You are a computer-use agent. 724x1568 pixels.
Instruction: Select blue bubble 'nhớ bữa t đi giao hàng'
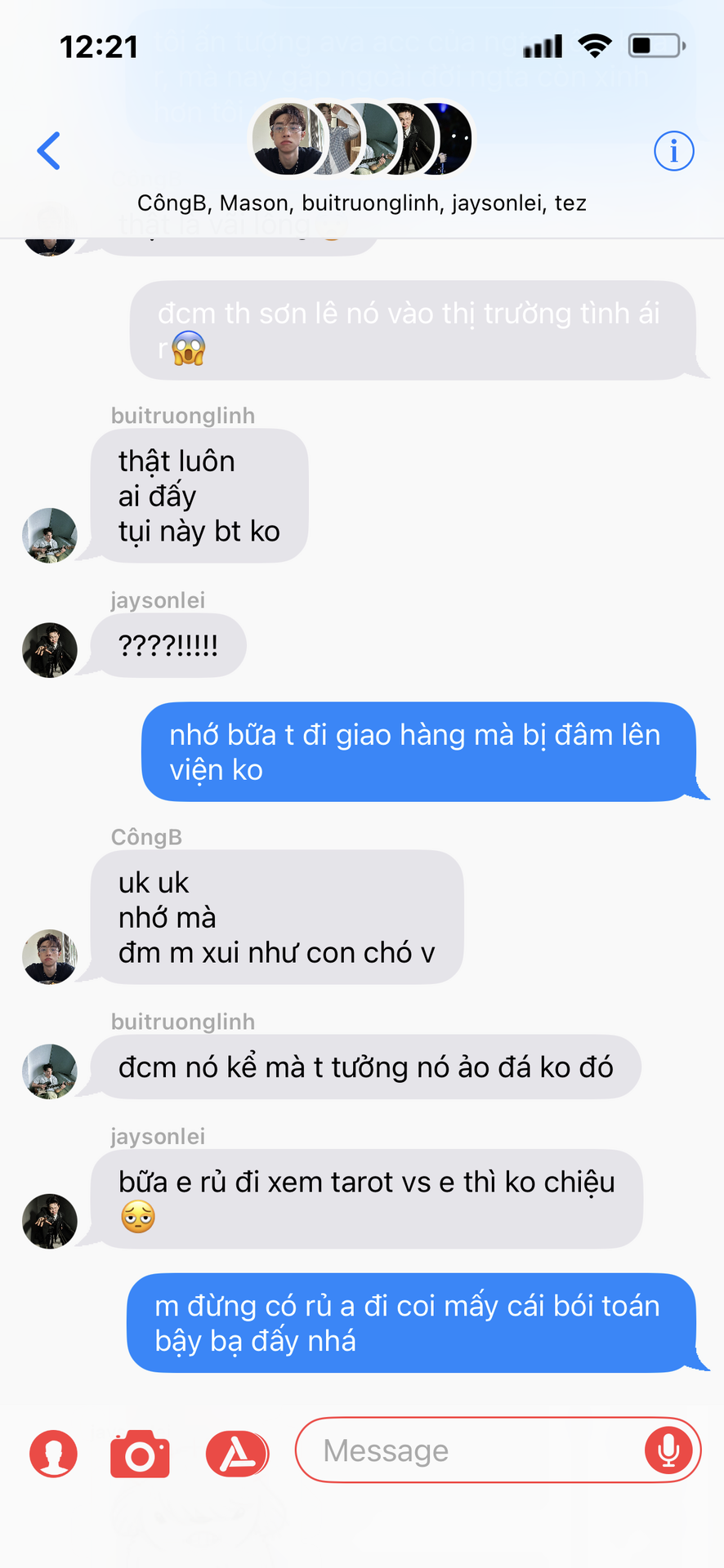419,752
